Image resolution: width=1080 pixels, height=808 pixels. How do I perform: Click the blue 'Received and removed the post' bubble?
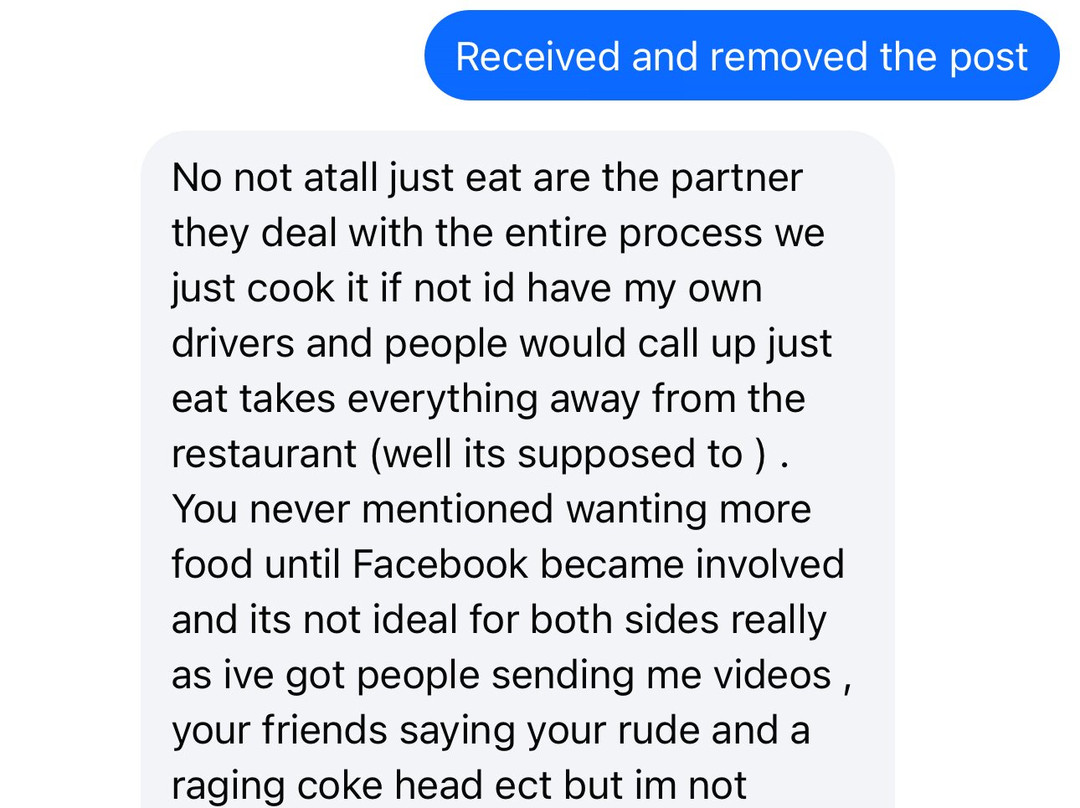741,56
